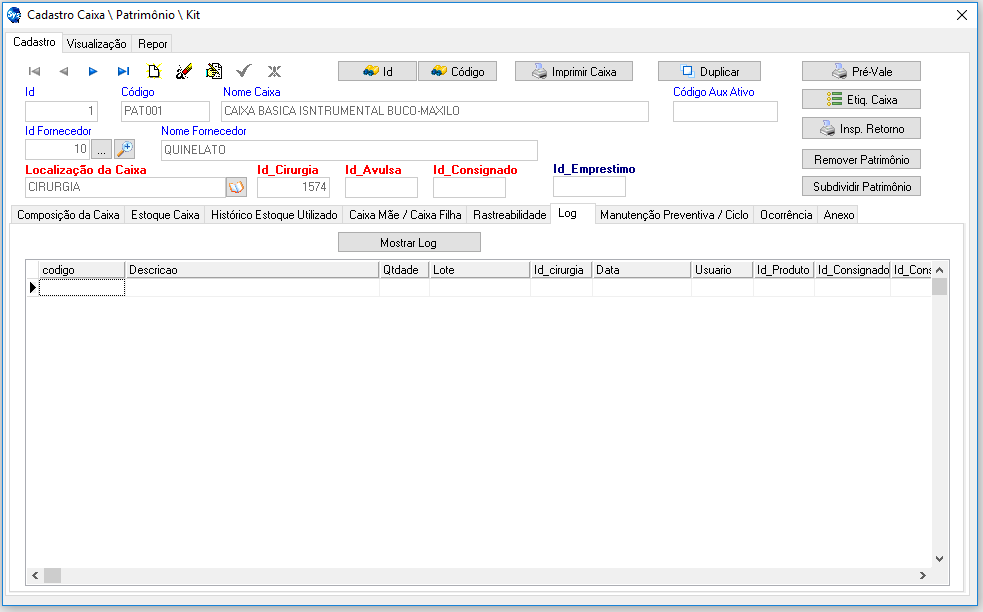Click the Descricao column header
Screen dimensions: 983x612
251,270
